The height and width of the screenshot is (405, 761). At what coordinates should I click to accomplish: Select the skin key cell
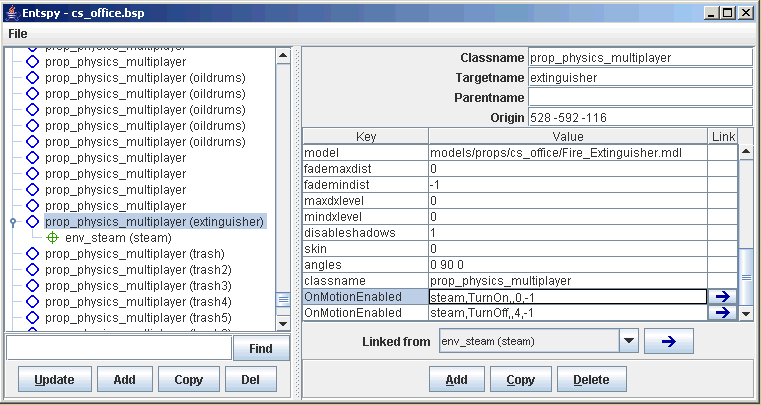366,249
